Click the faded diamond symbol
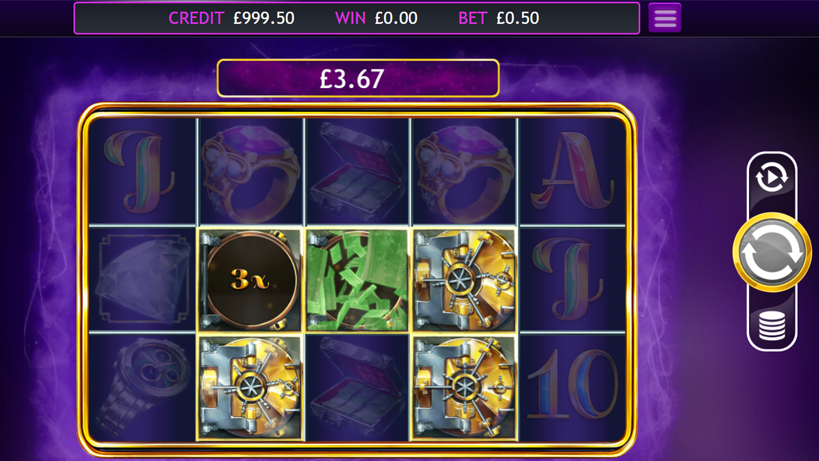 click(x=143, y=280)
